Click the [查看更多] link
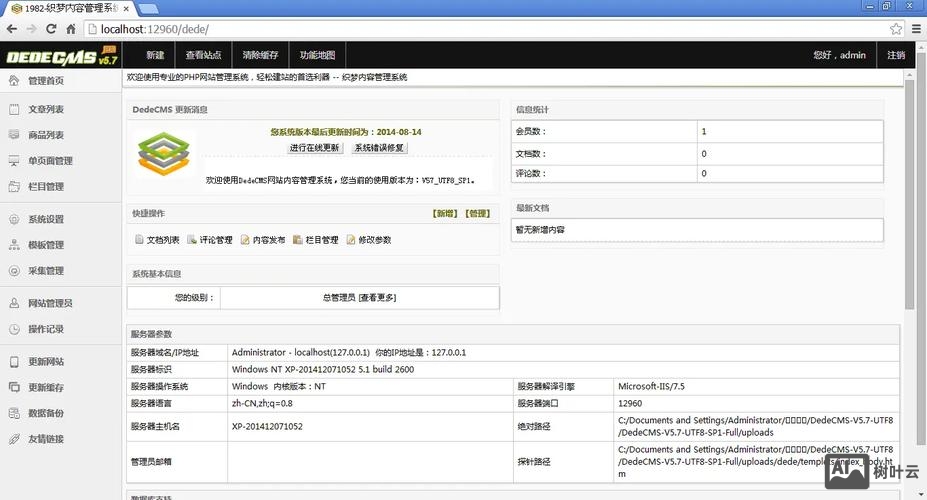Image resolution: width=927 pixels, height=500 pixels. [377, 298]
